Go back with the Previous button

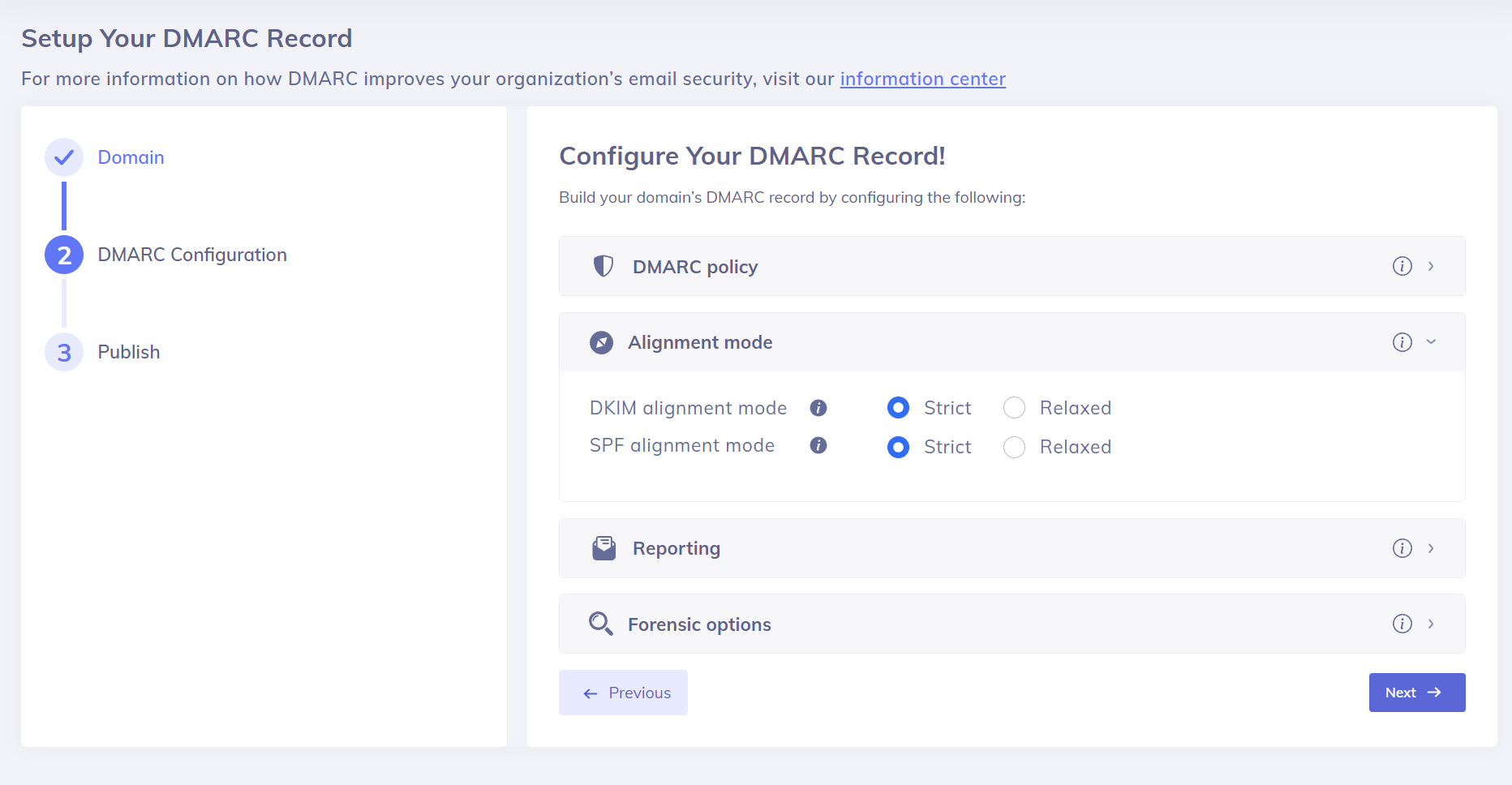(623, 693)
